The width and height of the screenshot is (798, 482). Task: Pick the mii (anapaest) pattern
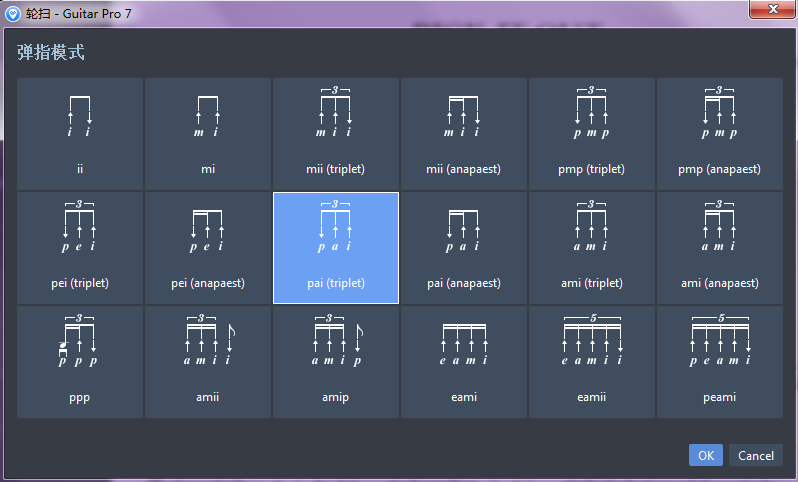464,133
